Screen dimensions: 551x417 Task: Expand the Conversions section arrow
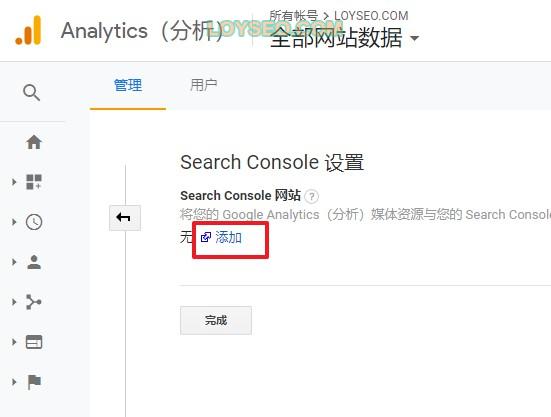14,382
